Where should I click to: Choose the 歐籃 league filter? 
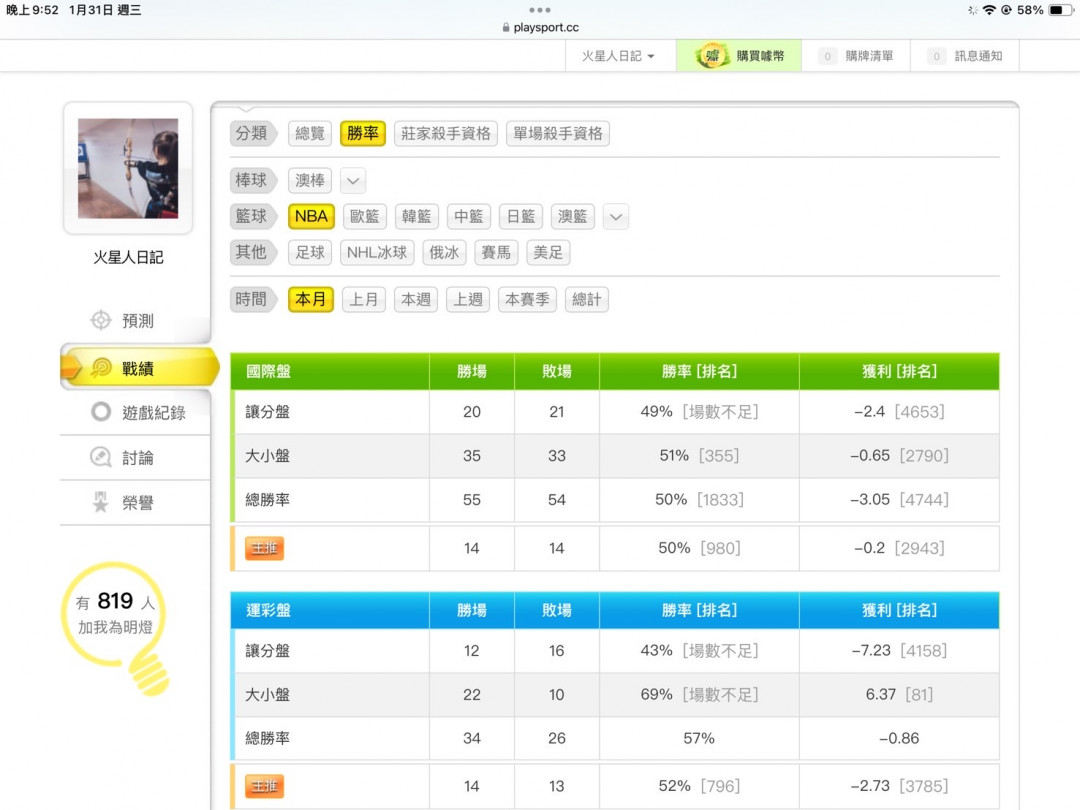364,216
